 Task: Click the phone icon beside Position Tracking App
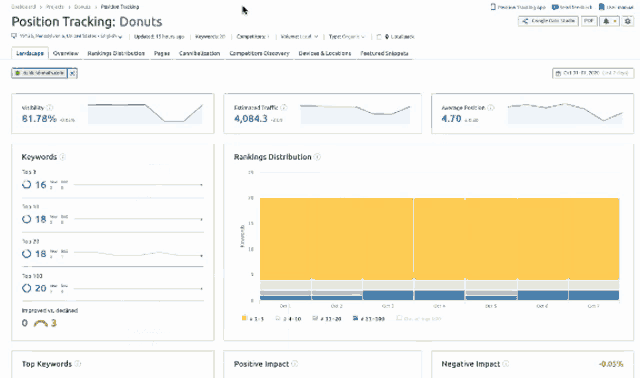[493, 7]
